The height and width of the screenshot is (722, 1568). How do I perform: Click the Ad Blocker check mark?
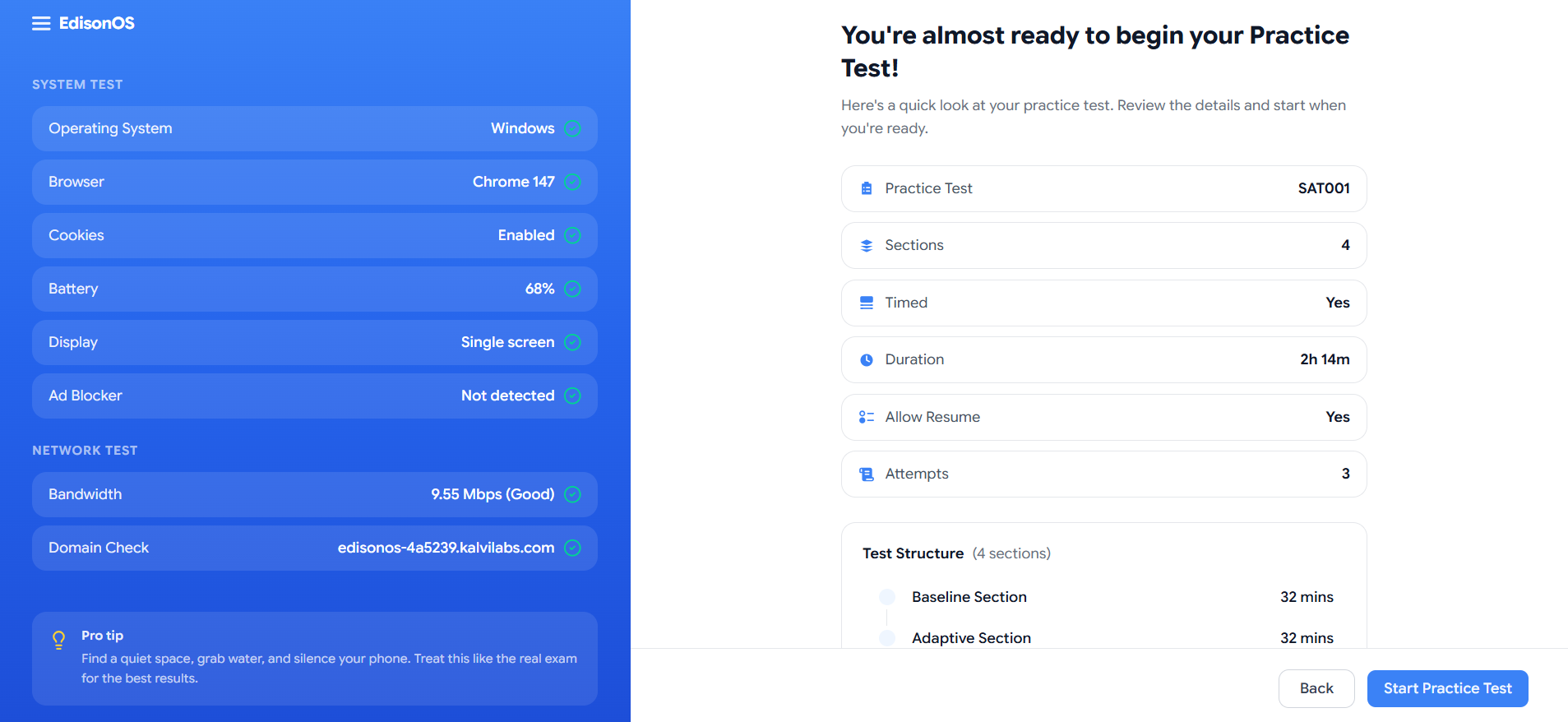(x=573, y=396)
